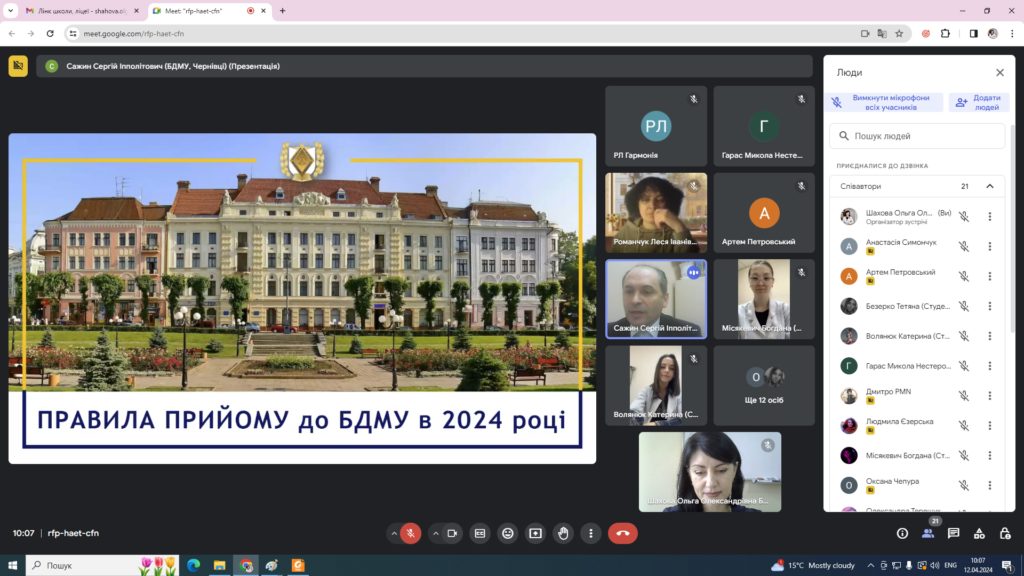Open Chrome from the Windows taskbar
The image size is (1024, 576).
click(x=245, y=565)
